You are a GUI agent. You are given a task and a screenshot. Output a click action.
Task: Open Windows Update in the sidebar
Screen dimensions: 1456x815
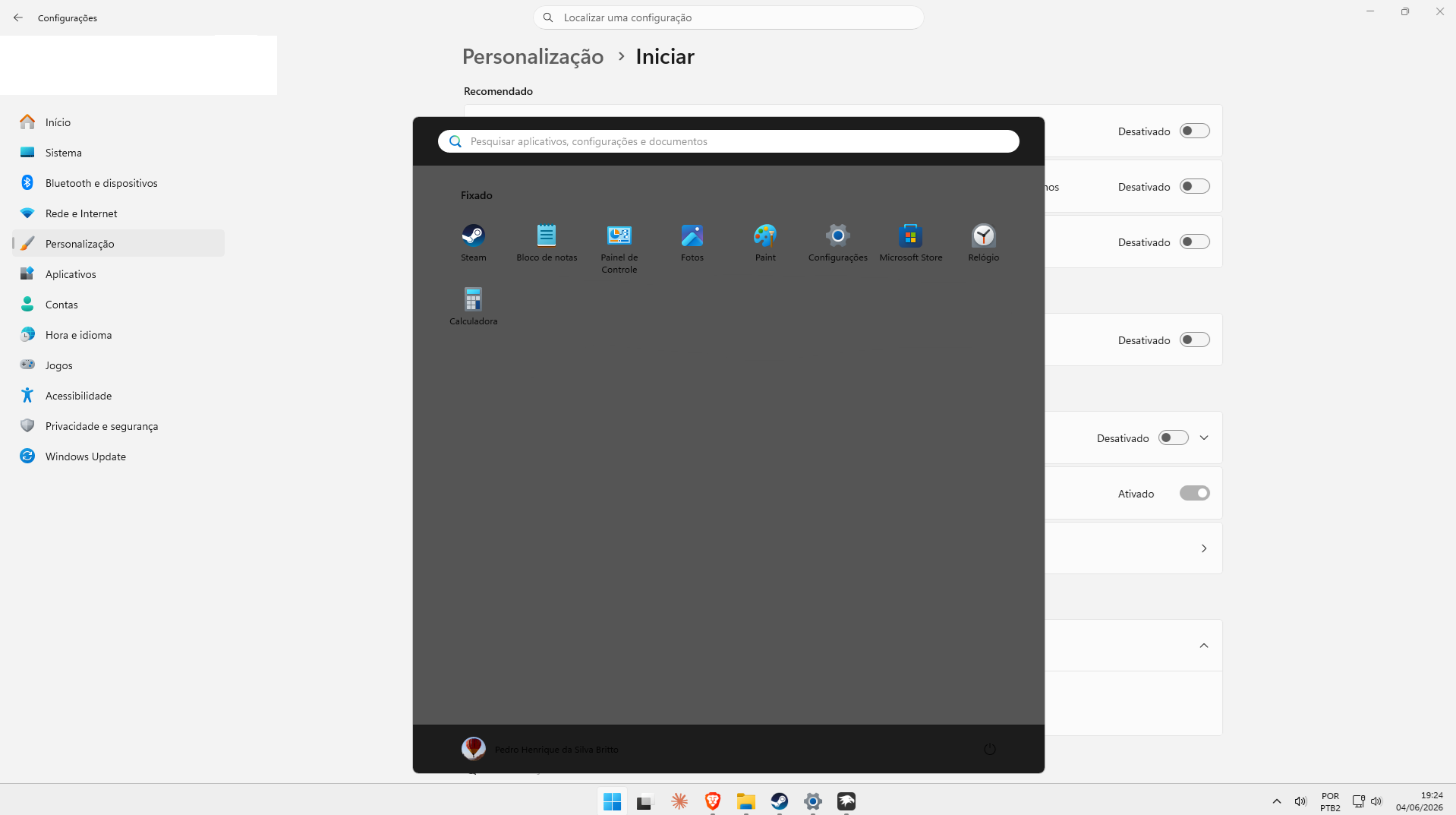pyautogui.click(x=118, y=456)
